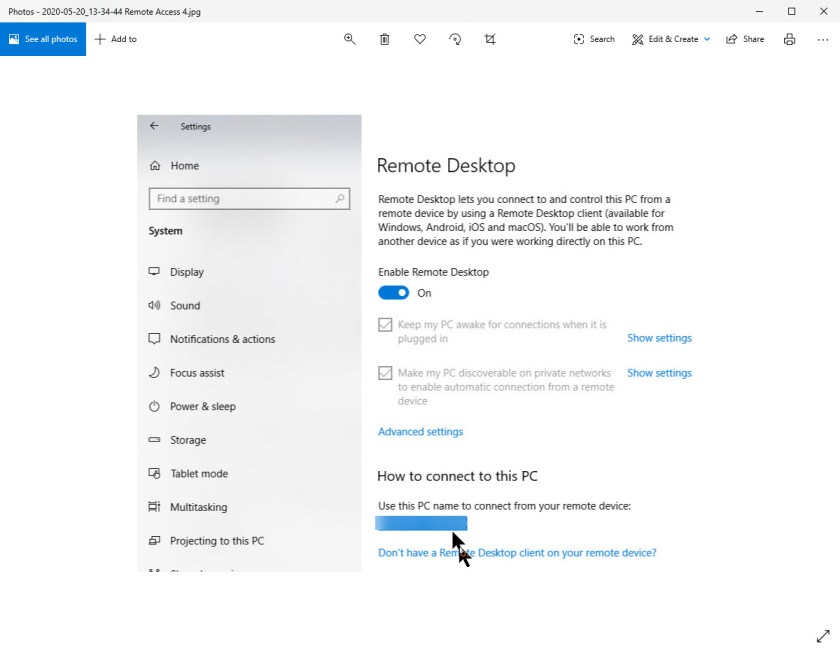Open the Crop tool

click(x=489, y=39)
